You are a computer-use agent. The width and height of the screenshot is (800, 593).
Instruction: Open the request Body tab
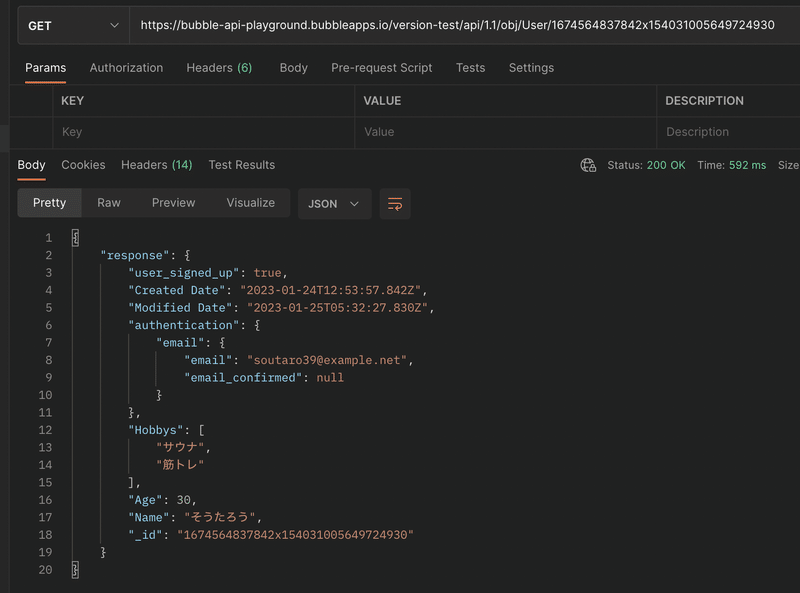pos(293,68)
